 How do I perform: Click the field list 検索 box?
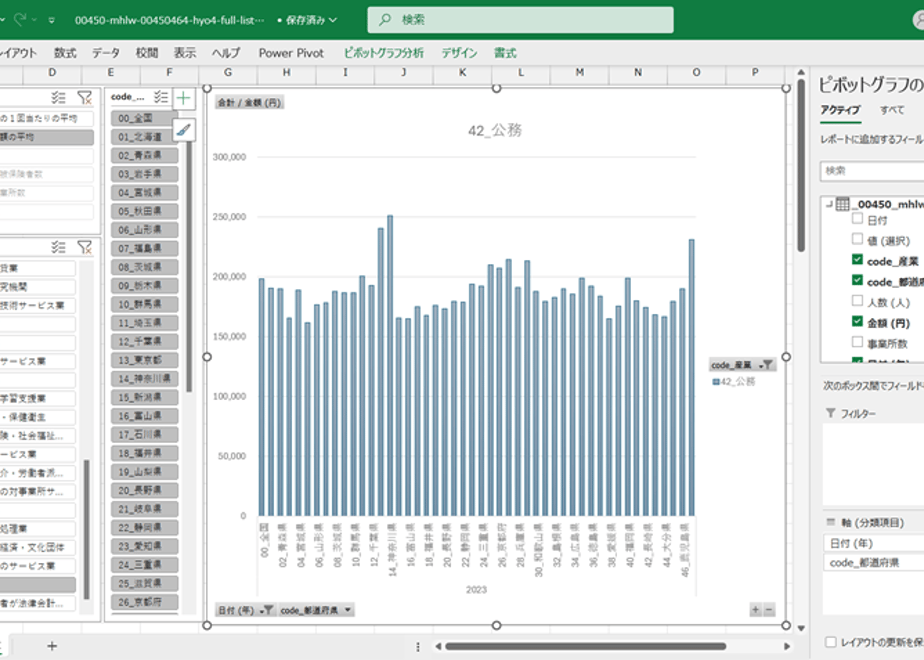872,171
